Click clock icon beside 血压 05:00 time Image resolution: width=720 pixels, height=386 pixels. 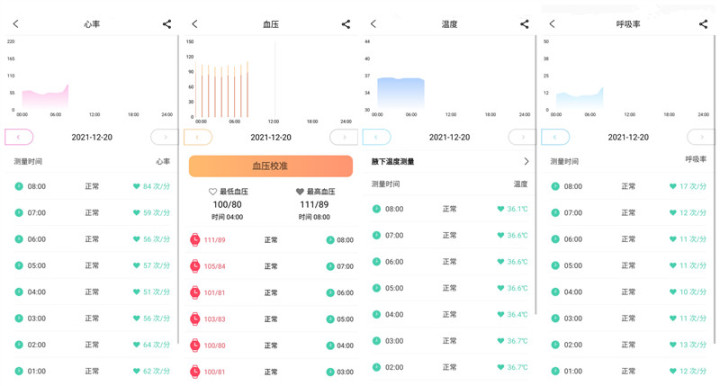[x=330, y=319]
